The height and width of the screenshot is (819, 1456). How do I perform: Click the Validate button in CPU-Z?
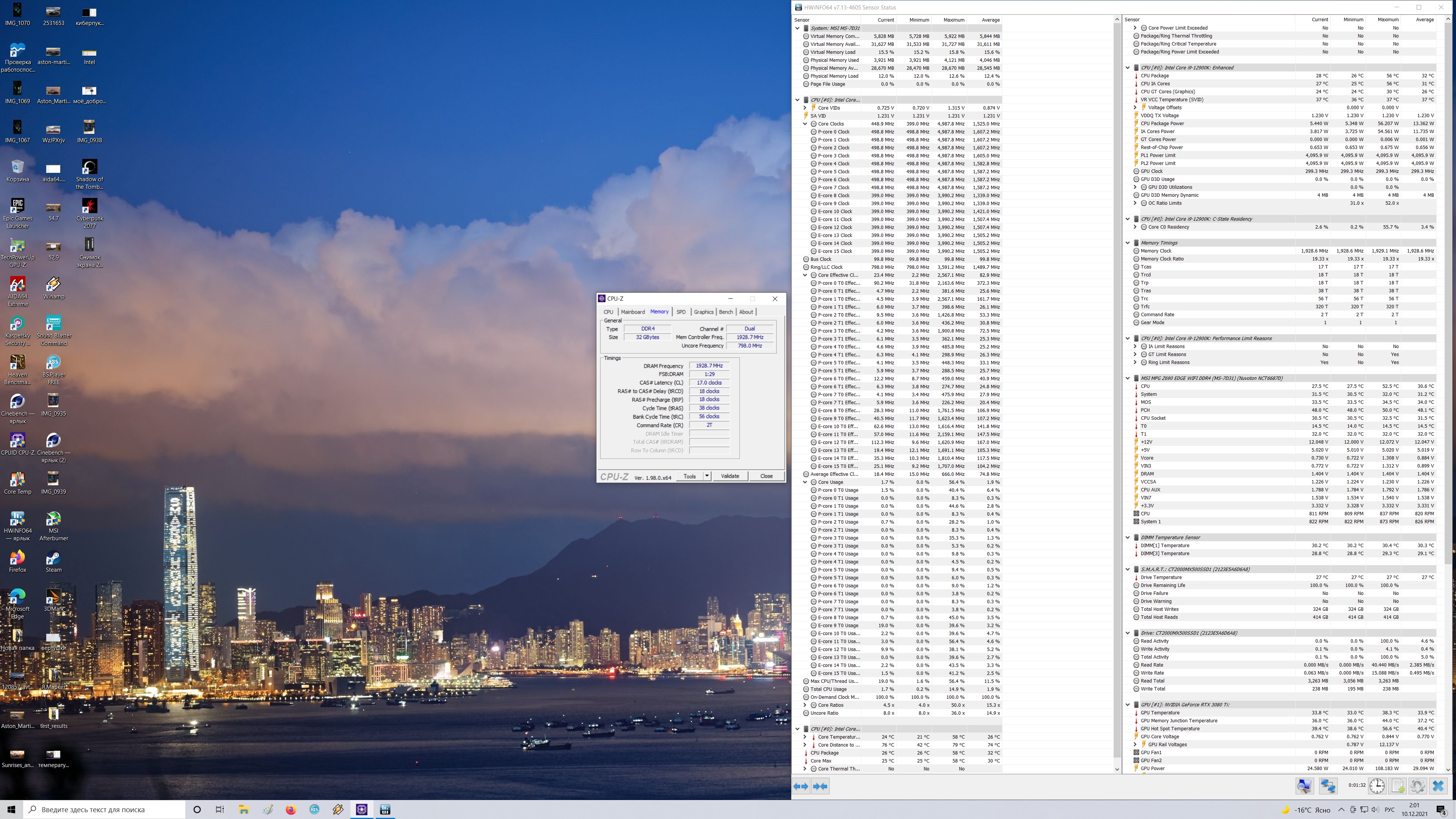pos(730,476)
